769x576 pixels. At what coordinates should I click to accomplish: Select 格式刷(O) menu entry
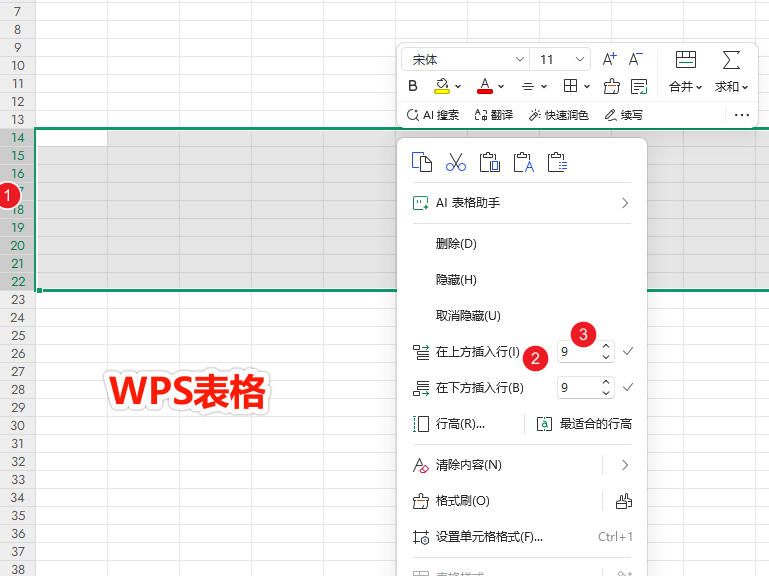point(462,501)
